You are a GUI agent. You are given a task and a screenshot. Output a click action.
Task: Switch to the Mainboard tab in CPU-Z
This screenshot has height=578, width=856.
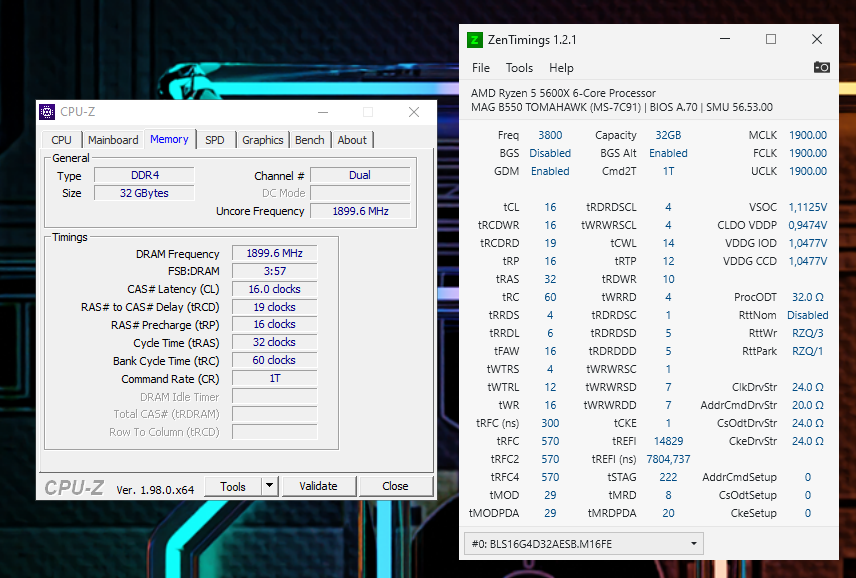click(x=113, y=140)
